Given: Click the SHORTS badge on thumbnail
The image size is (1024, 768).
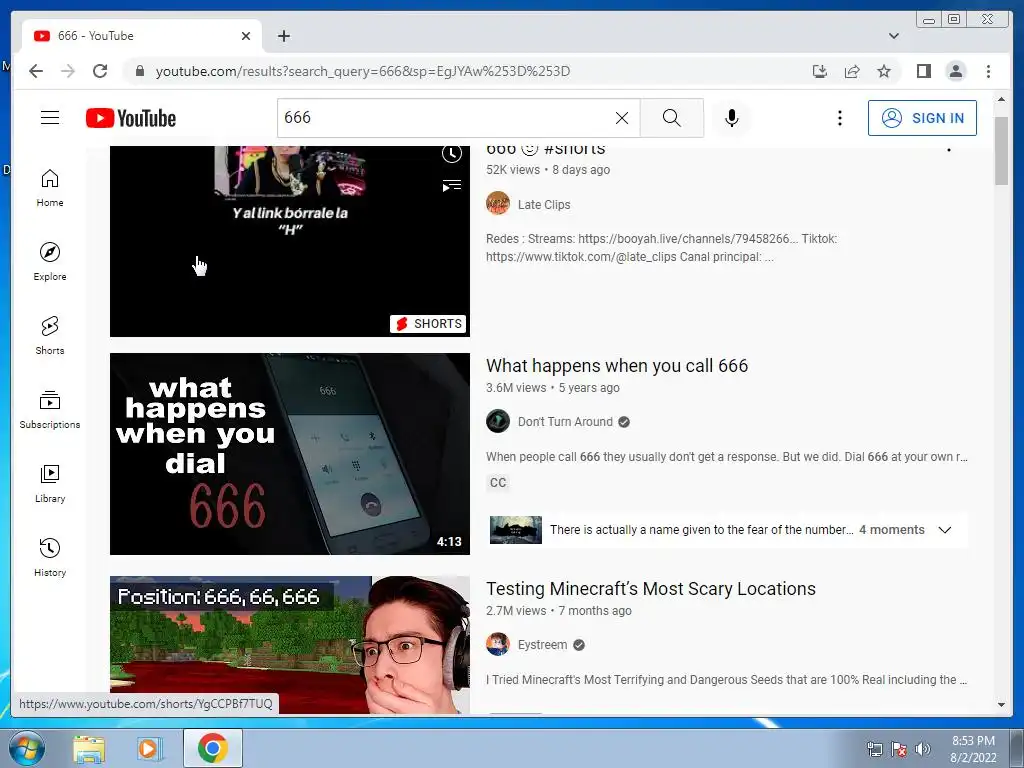Looking at the screenshot, I should (x=428, y=323).
